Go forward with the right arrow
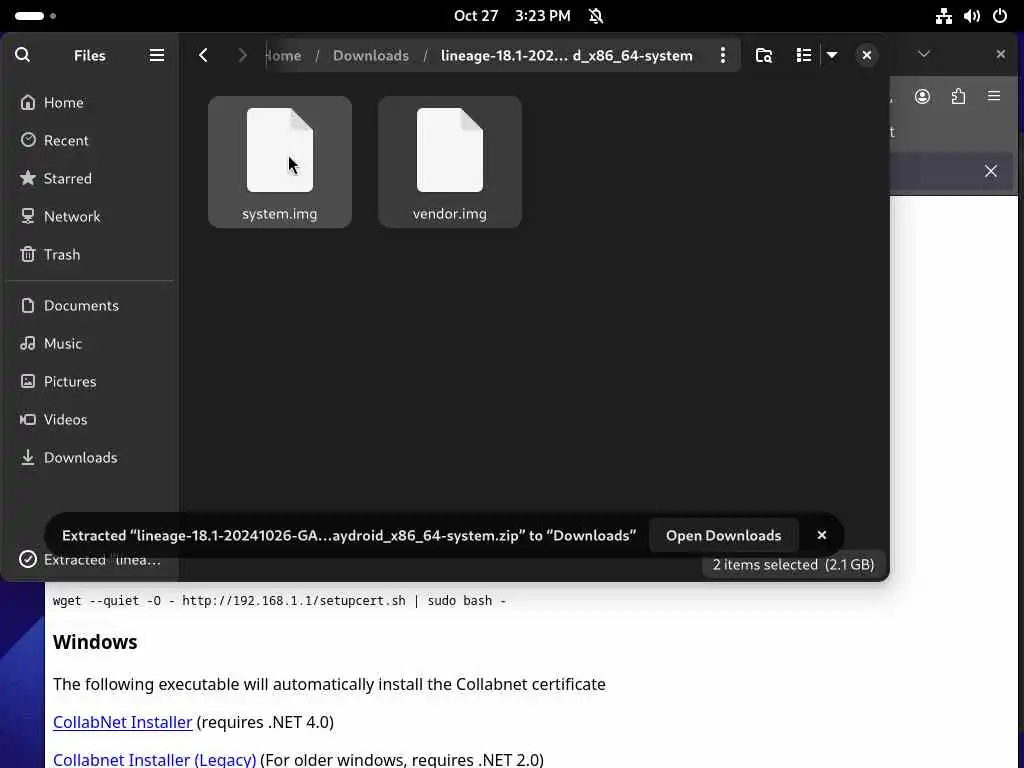The image size is (1024, 768). coord(242,55)
